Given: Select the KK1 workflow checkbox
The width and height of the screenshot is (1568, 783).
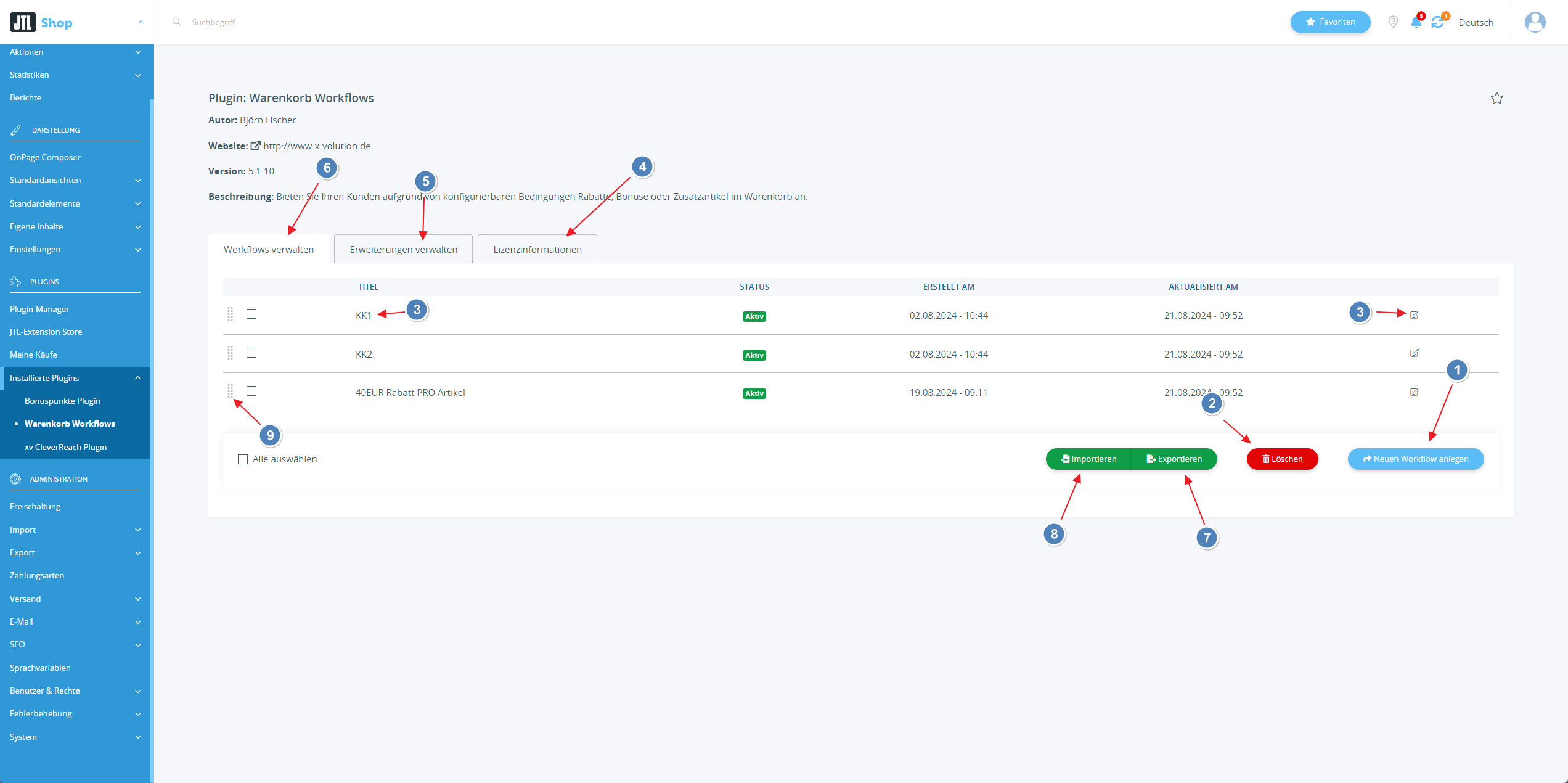Looking at the screenshot, I should point(251,314).
